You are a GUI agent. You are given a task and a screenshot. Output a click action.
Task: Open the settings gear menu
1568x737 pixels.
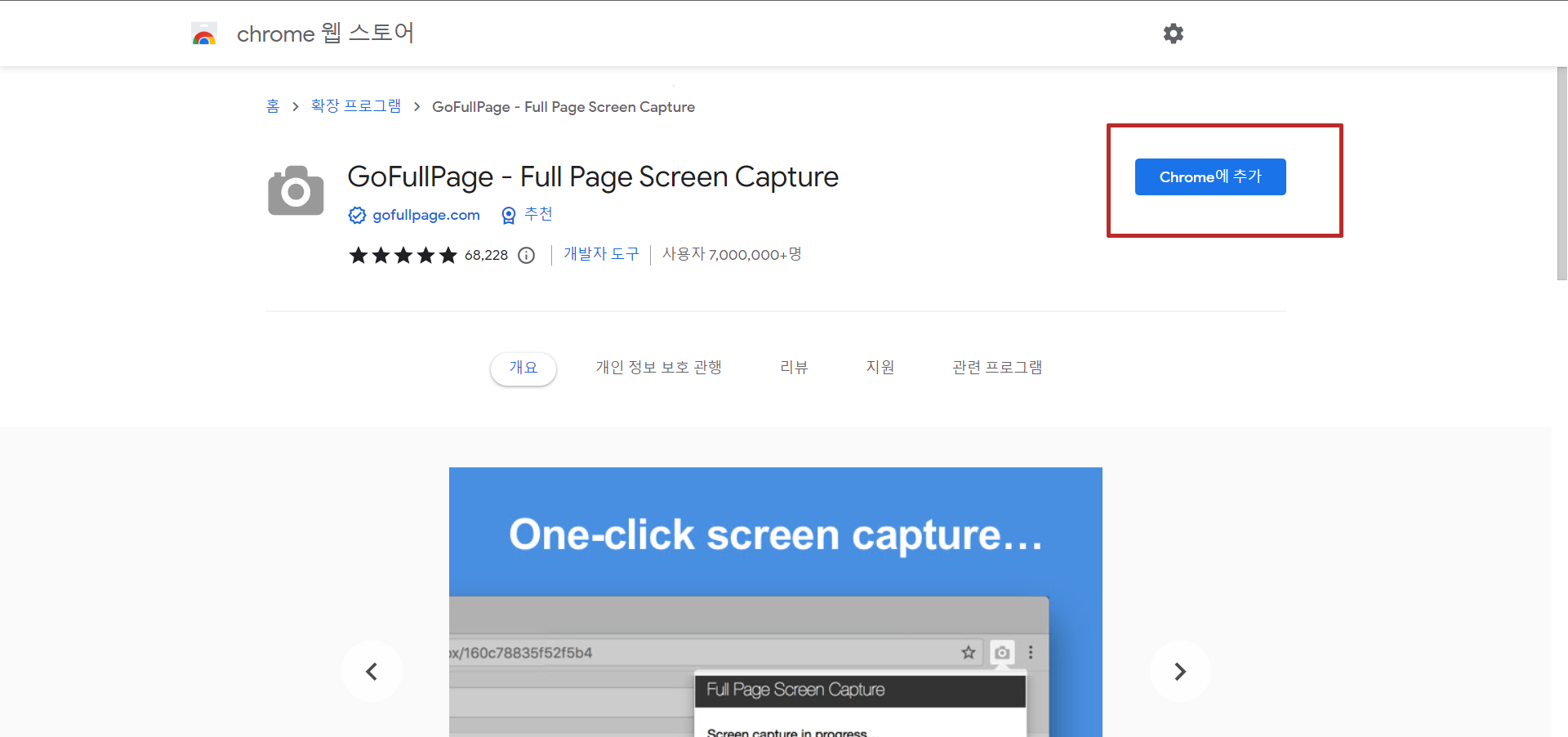pyautogui.click(x=1174, y=33)
